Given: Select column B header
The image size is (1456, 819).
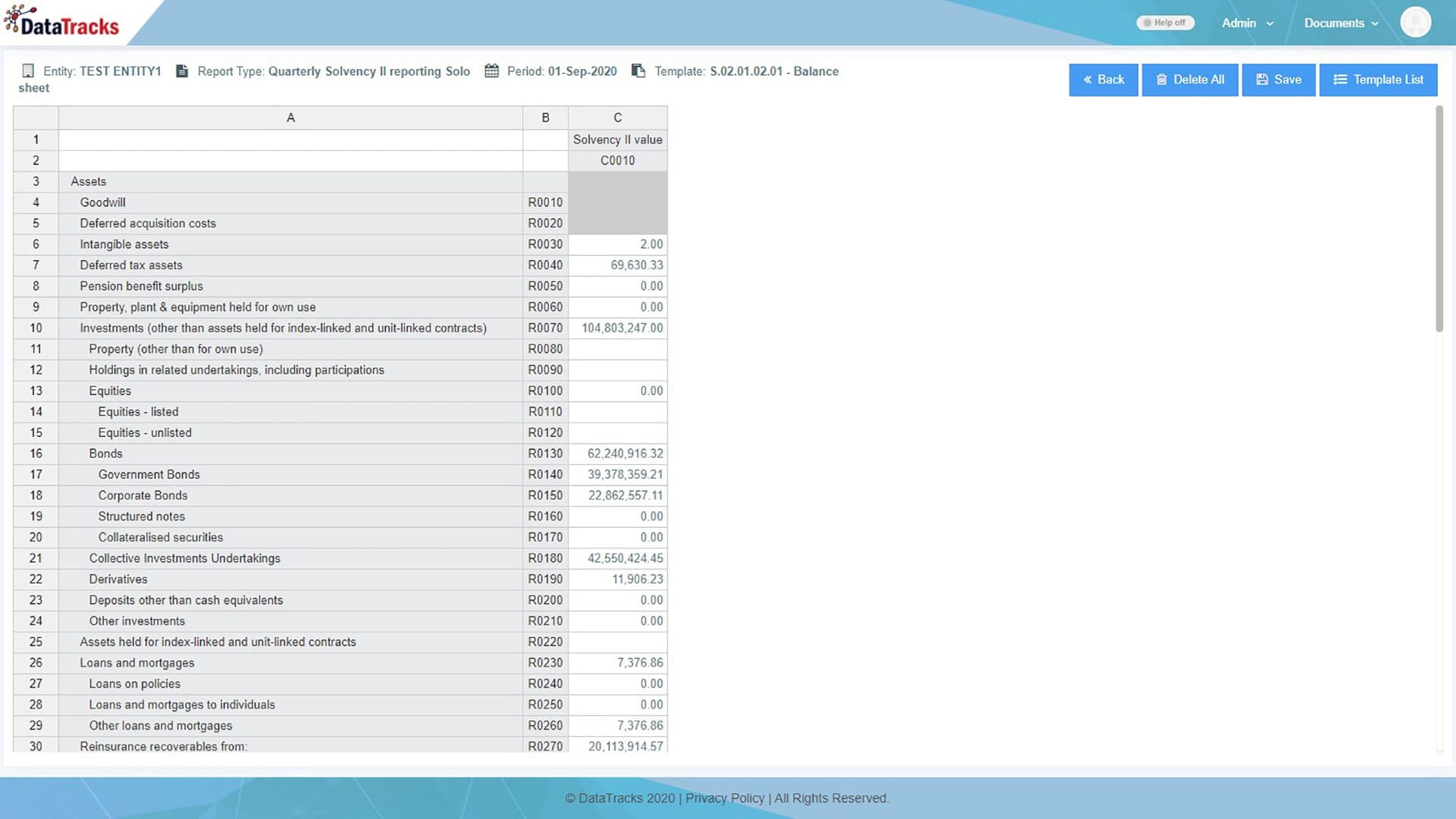Looking at the screenshot, I should point(545,118).
